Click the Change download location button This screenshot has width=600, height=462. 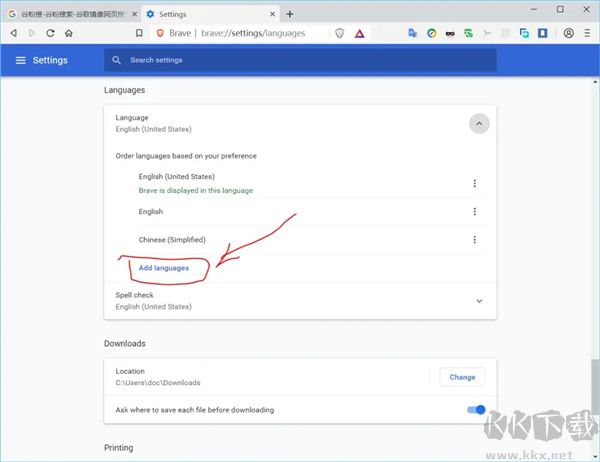click(462, 377)
